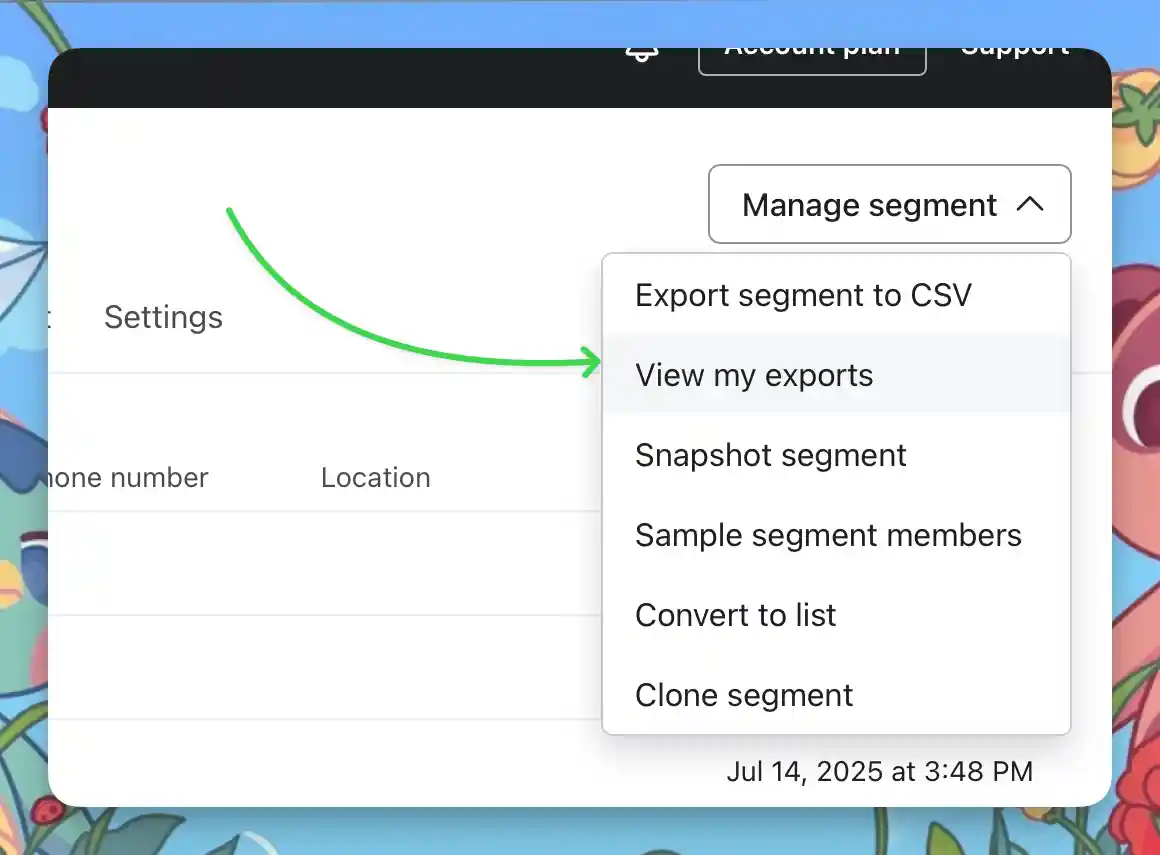
Task: Switch to the Settings tab
Action: pos(163,317)
